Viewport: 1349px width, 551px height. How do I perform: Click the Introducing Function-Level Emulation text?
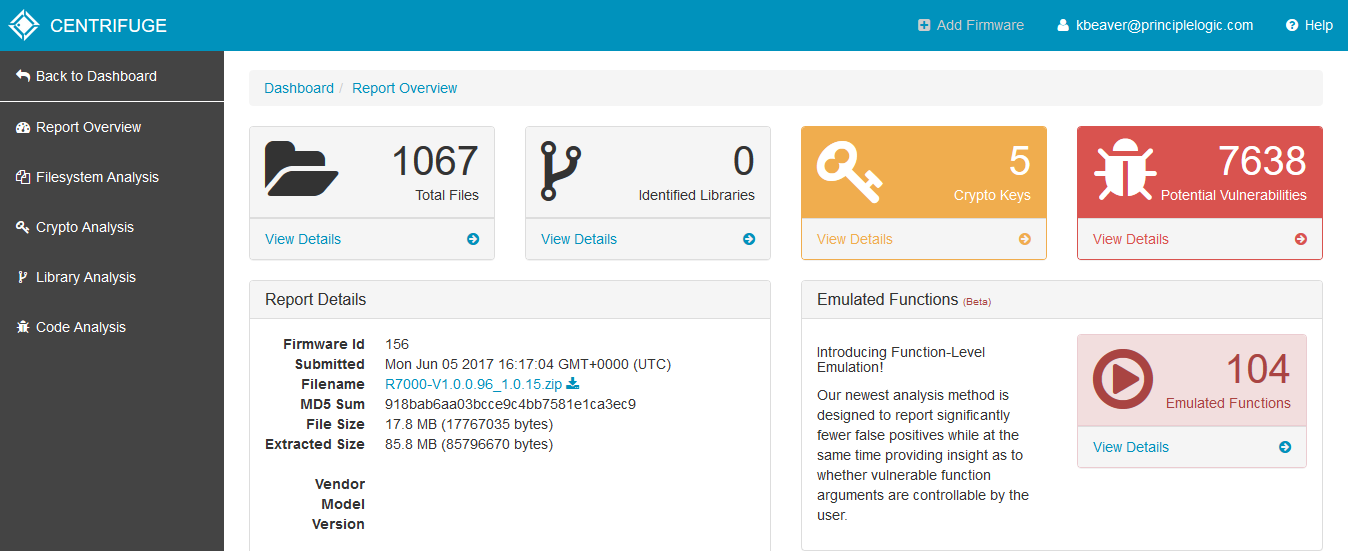(901, 362)
